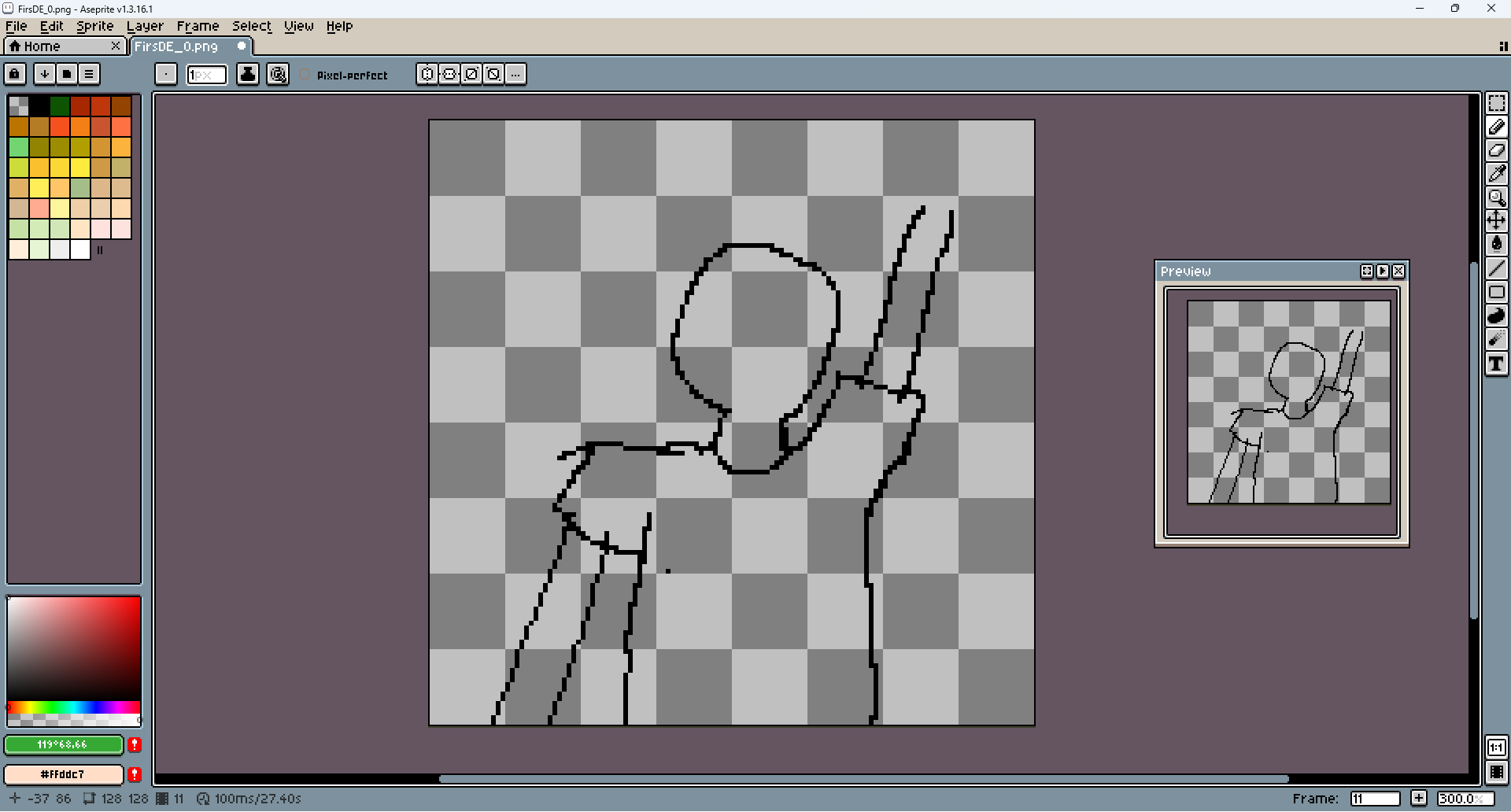Screen dimensions: 1511x812
Task: Click the Frame number input field
Action: point(1374,799)
